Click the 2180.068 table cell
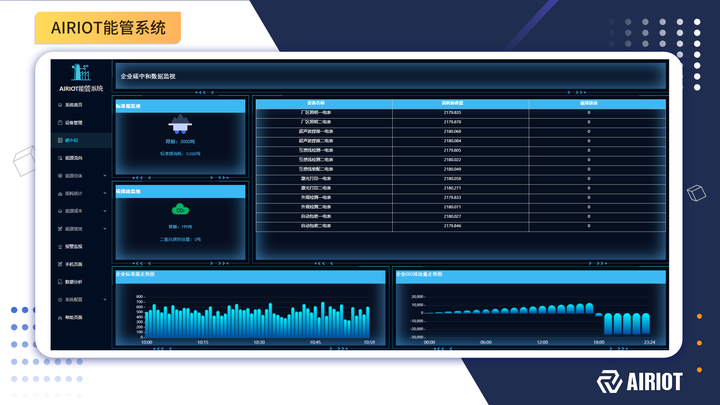This screenshot has width=720, height=405. [452, 131]
